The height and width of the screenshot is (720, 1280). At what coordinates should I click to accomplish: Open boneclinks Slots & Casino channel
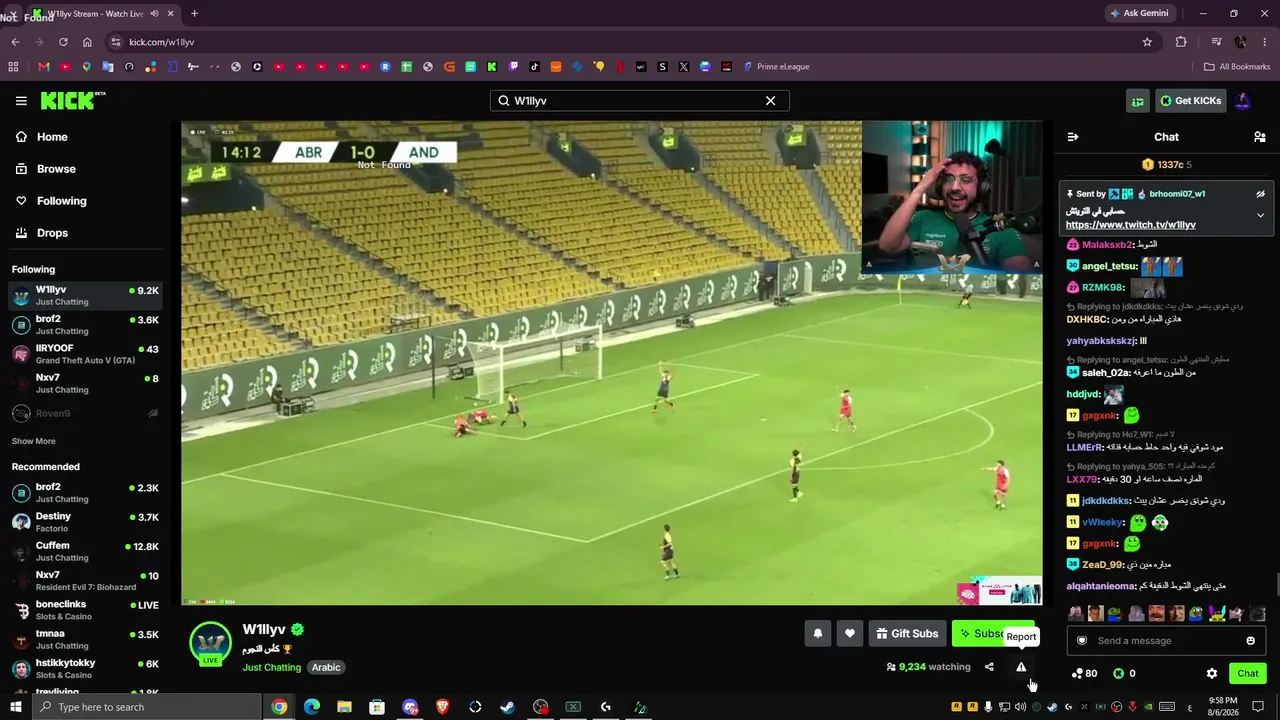85,610
